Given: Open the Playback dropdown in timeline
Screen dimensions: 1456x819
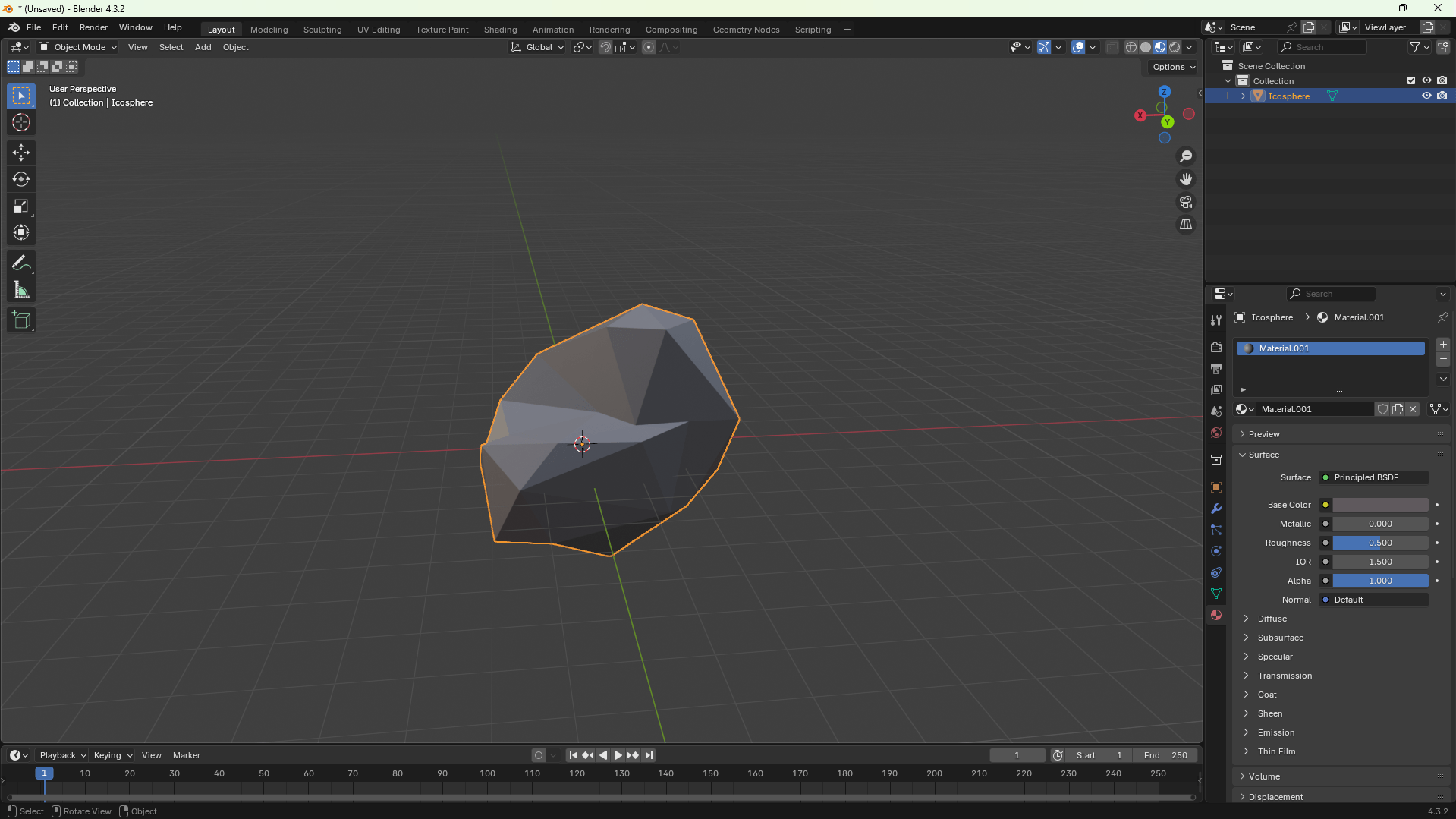Looking at the screenshot, I should (62, 755).
